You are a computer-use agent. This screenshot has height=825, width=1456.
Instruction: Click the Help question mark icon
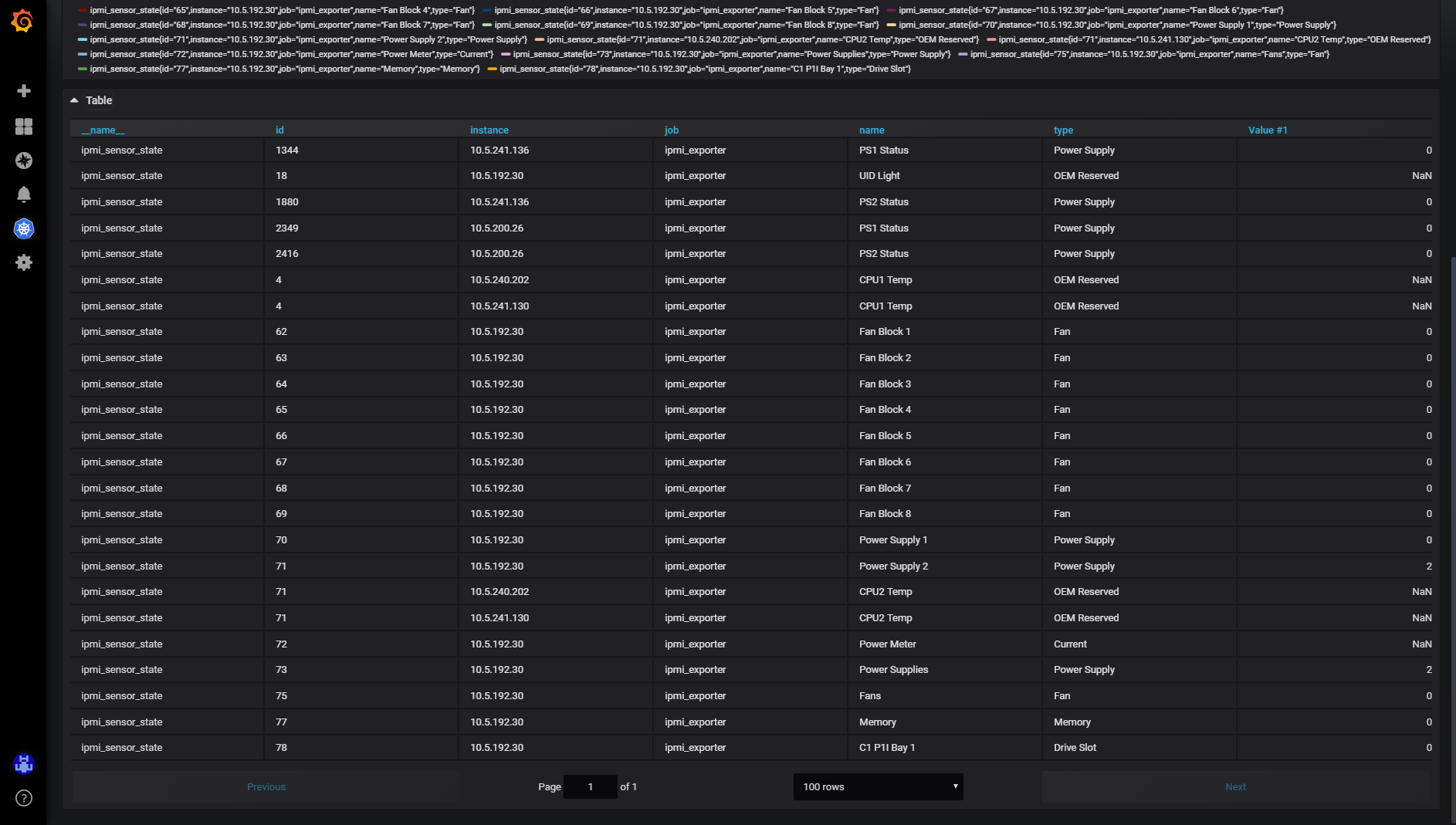[x=23, y=799]
